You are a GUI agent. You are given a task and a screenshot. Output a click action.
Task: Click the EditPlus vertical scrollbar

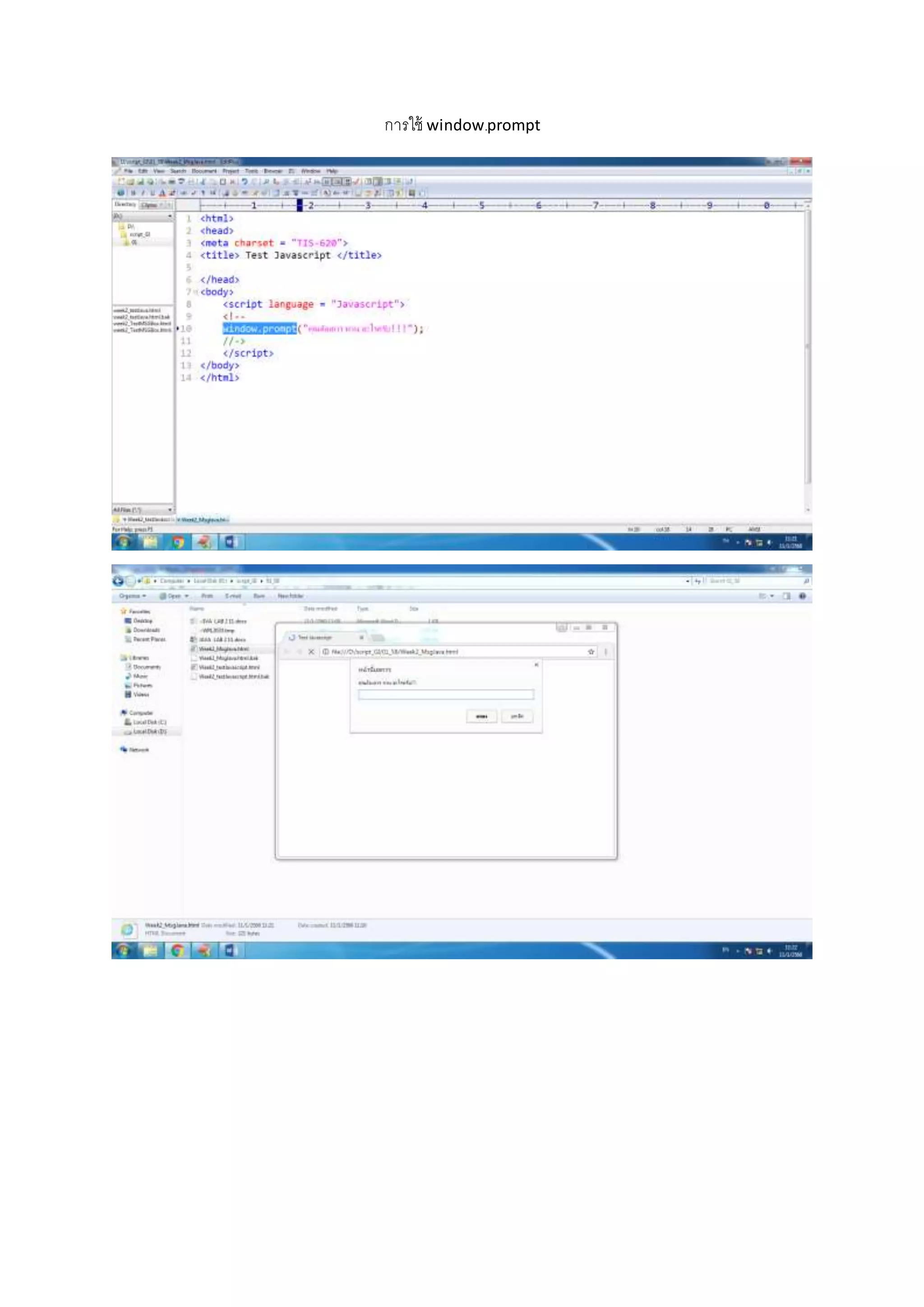(807, 347)
